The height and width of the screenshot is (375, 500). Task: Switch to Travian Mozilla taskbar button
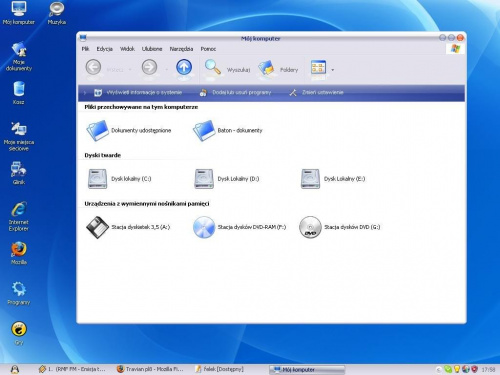tap(150, 369)
